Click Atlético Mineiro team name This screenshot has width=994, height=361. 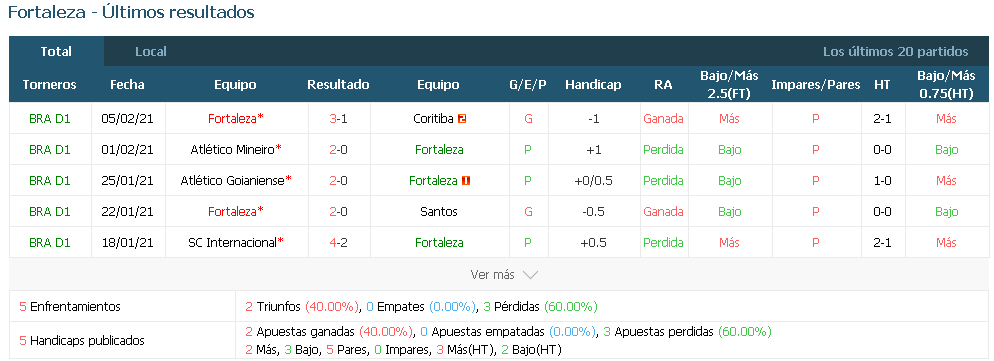point(233,150)
